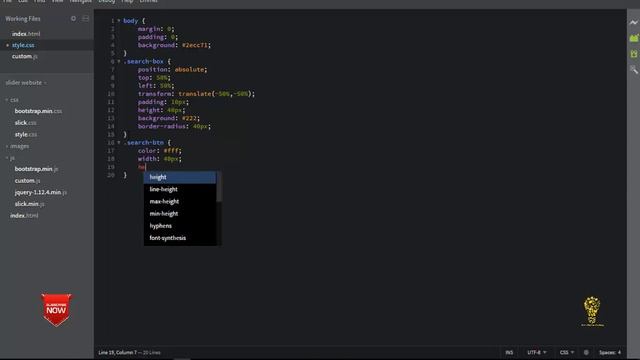Open the Extension Manager icon
640x360 pixels.
pos(633,38)
